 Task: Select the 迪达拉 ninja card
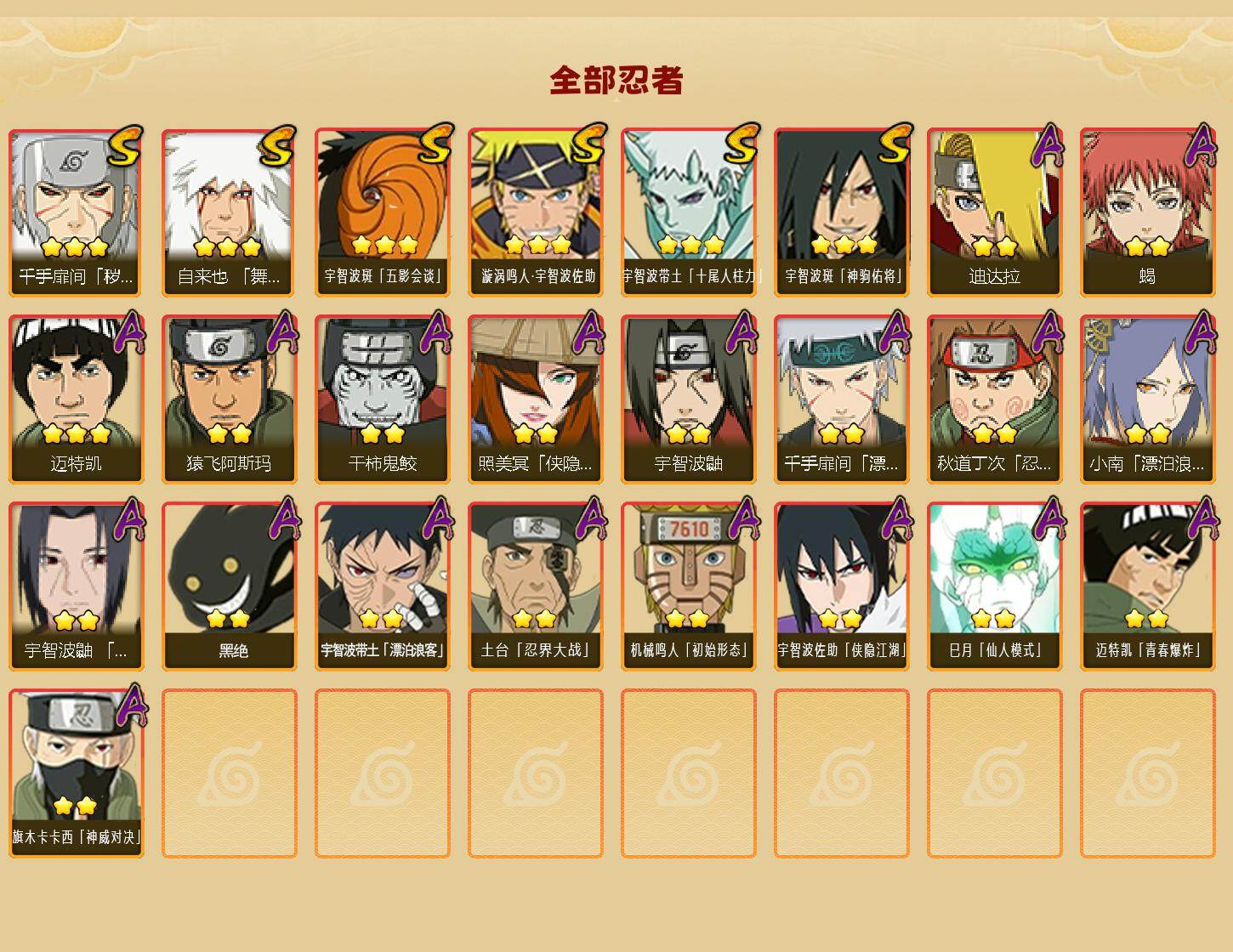(995, 212)
